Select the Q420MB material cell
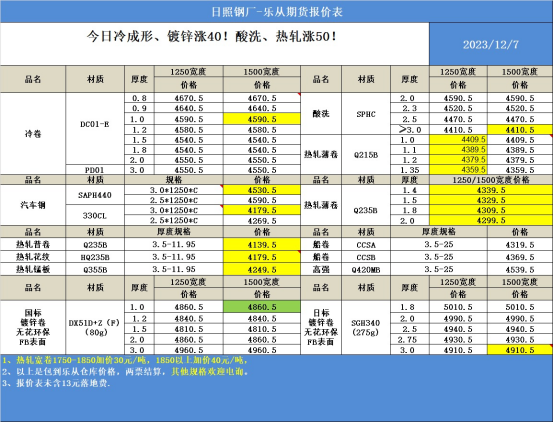This screenshot has width=553, height=422. pyautogui.click(x=366, y=270)
